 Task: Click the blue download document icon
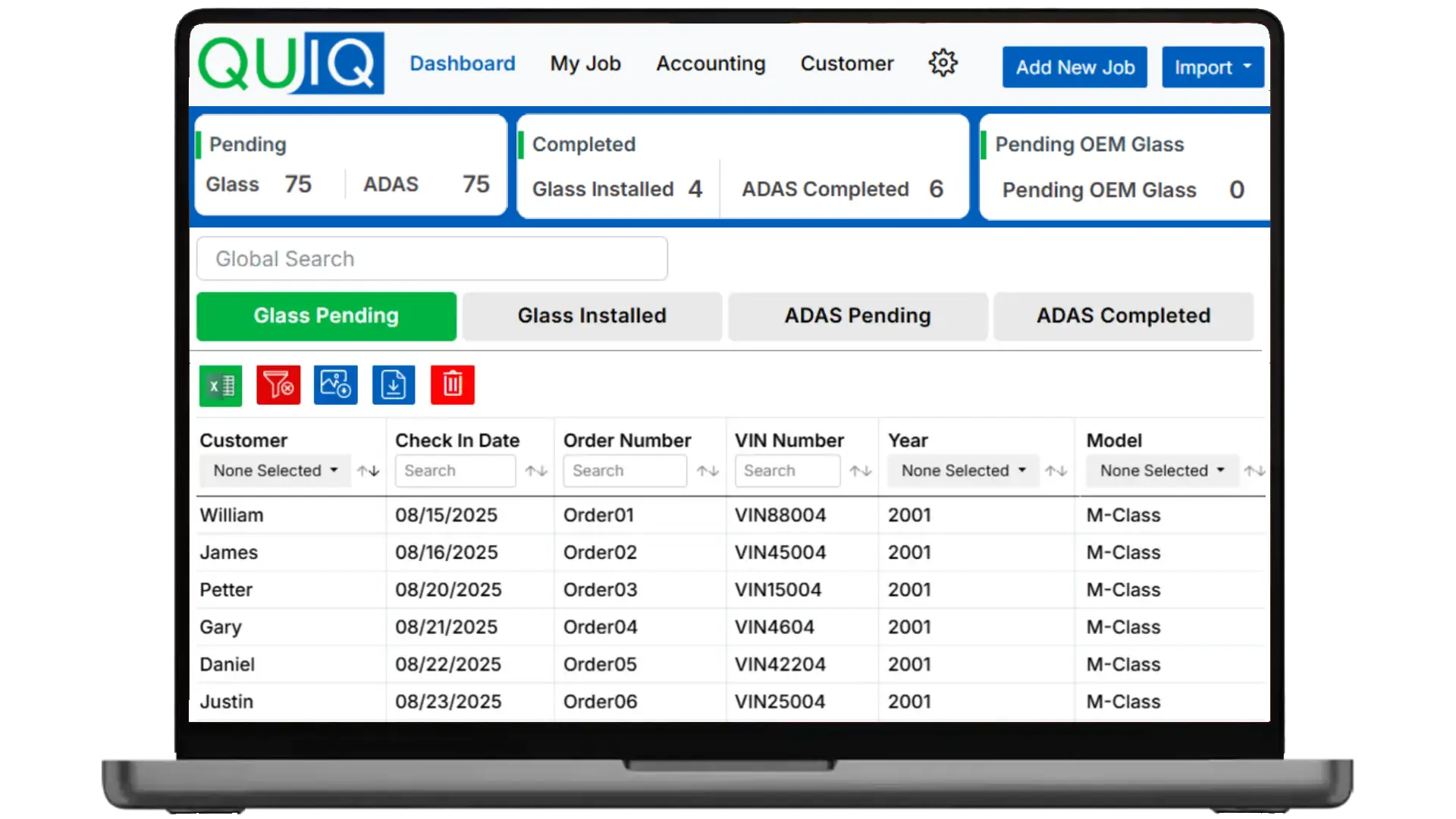394,385
